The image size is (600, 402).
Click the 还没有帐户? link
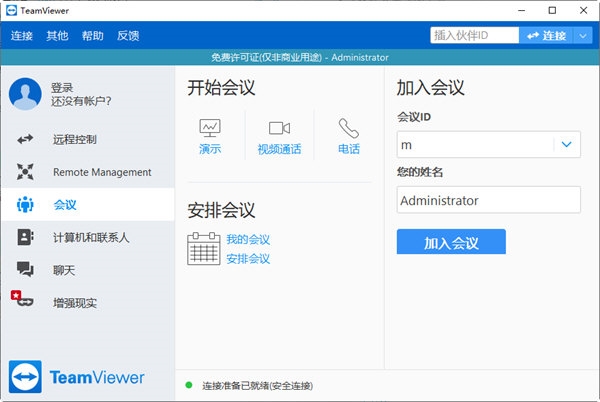tap(81, 101)
